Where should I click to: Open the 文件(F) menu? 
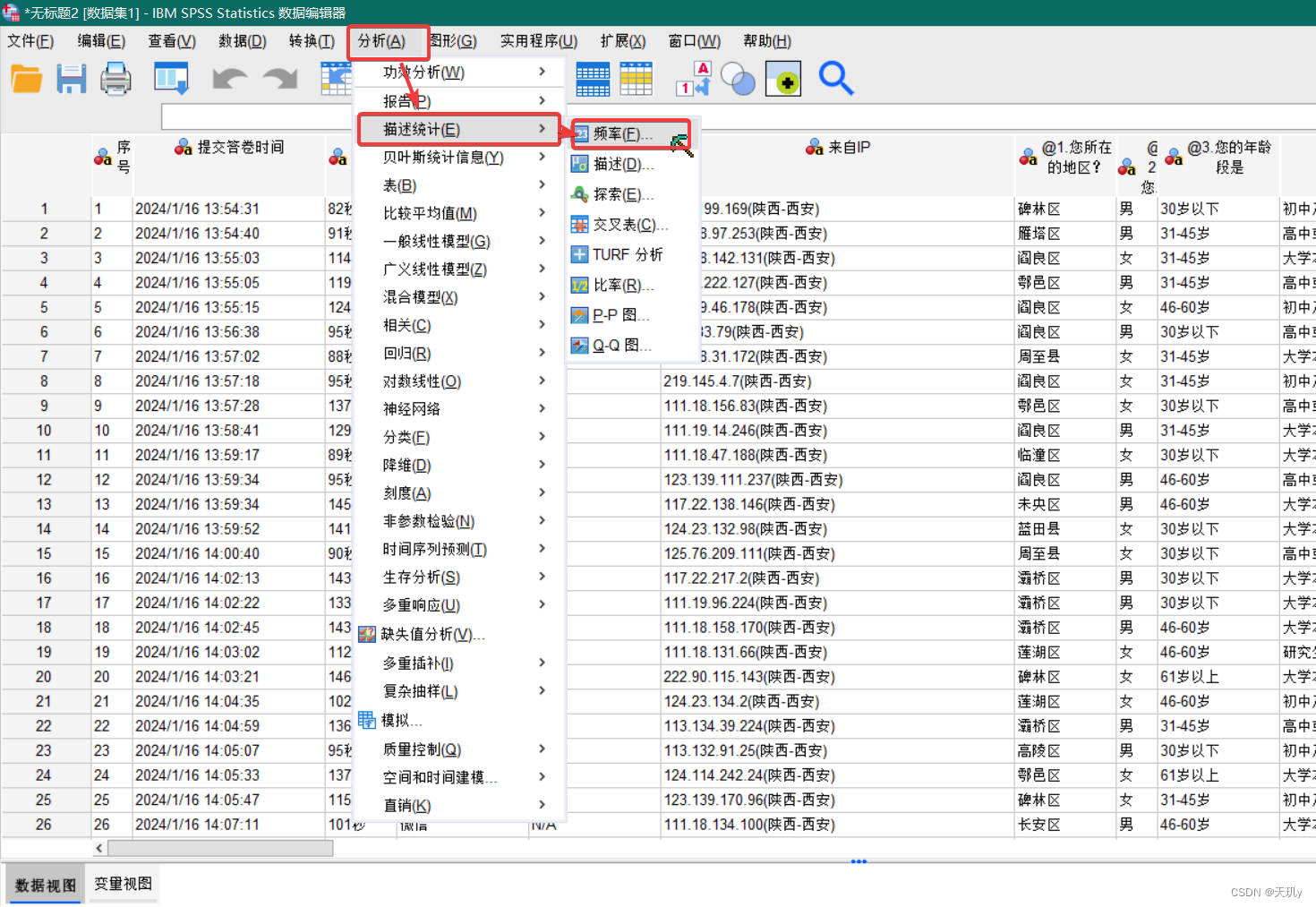tap(30, 41)
